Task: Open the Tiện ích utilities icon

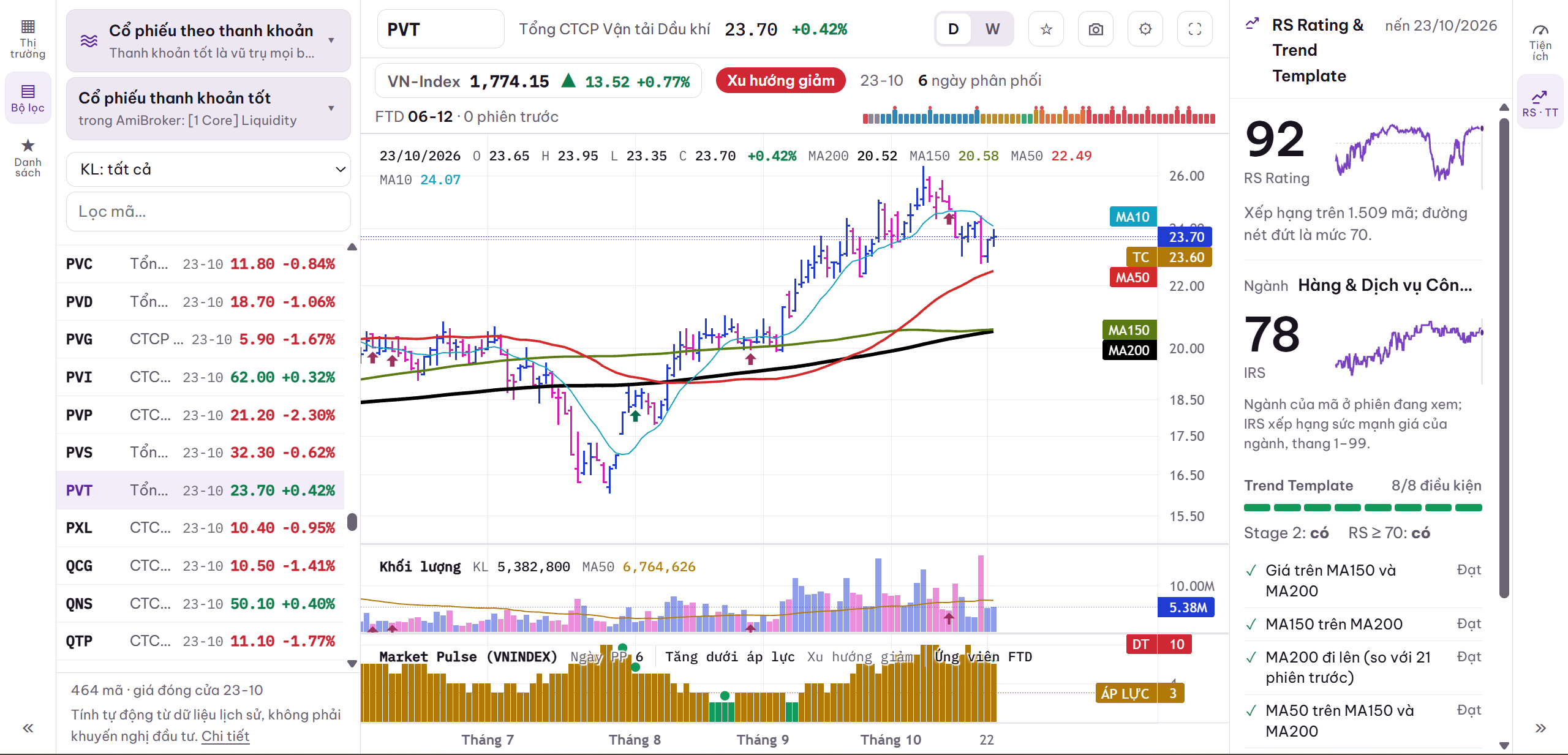Action: pyautogui.click(x=1540, y=42)
